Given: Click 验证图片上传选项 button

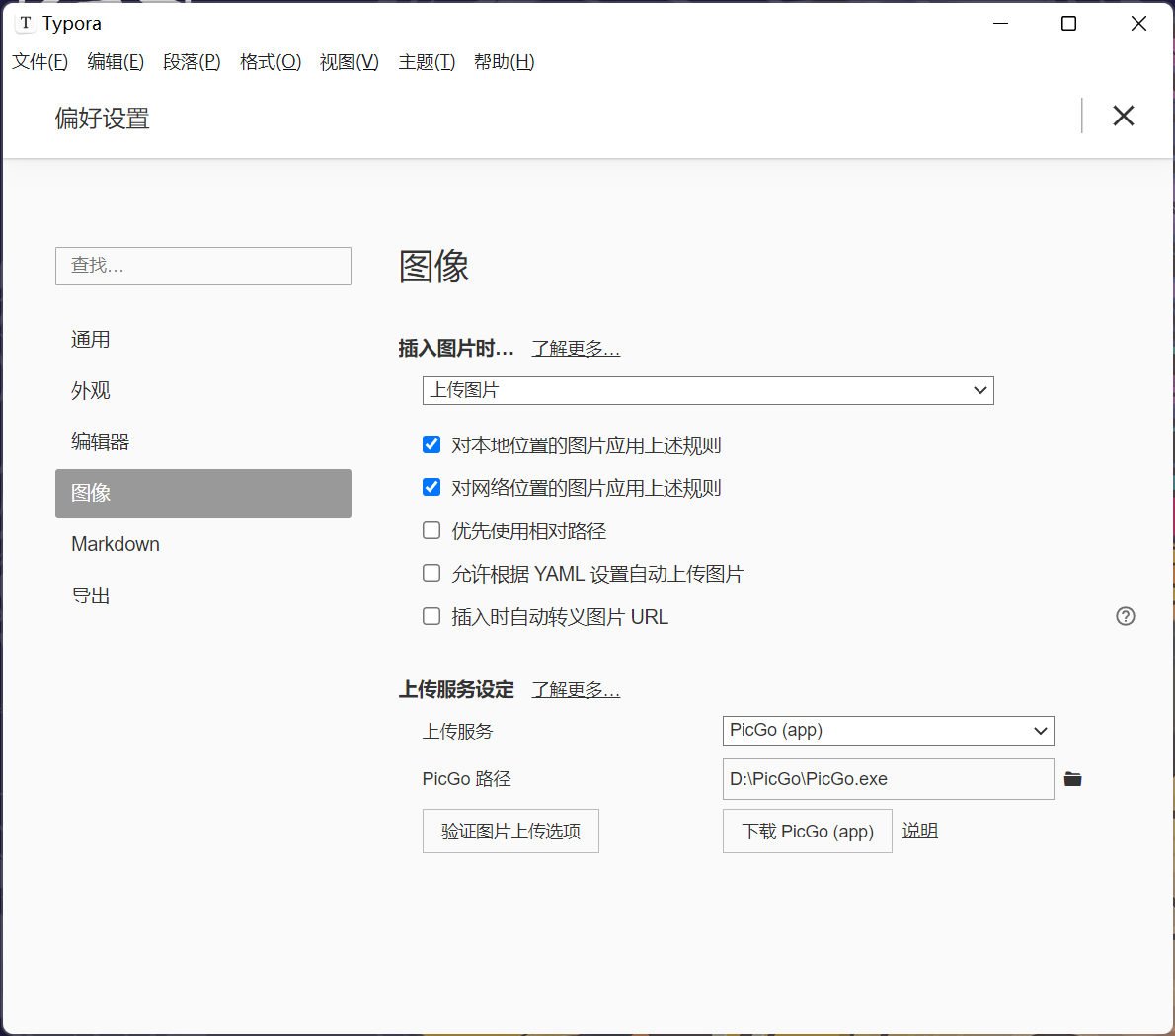Looking at the screenshot, I should pos(510,831).
